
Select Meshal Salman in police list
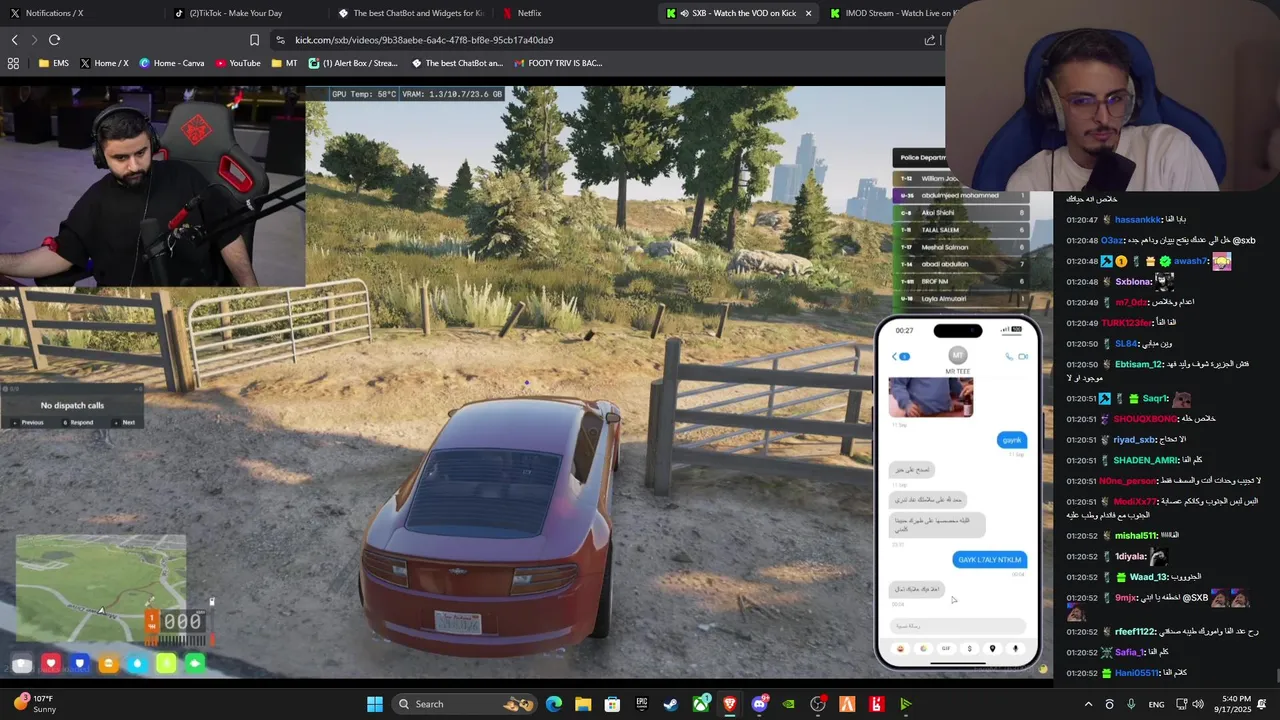(x=963, y=247)
